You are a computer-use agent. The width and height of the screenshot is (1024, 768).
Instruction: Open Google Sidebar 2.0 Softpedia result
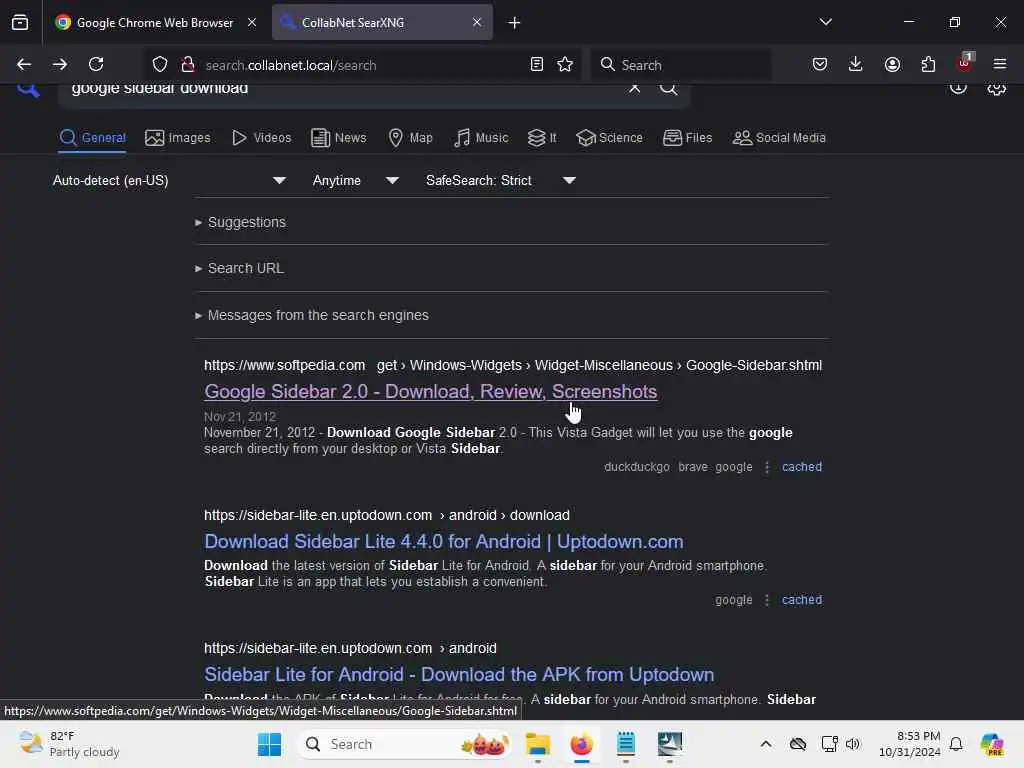click(430, 391)
